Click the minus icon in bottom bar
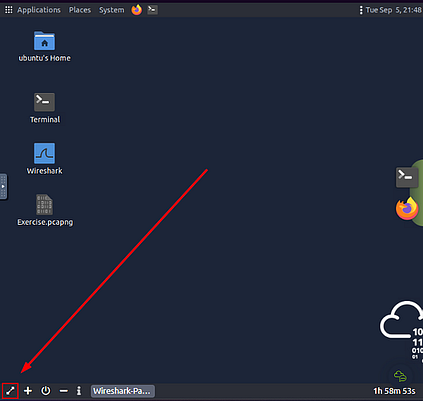The width and height of the screenshot is (423, 401). pos(63,391)
